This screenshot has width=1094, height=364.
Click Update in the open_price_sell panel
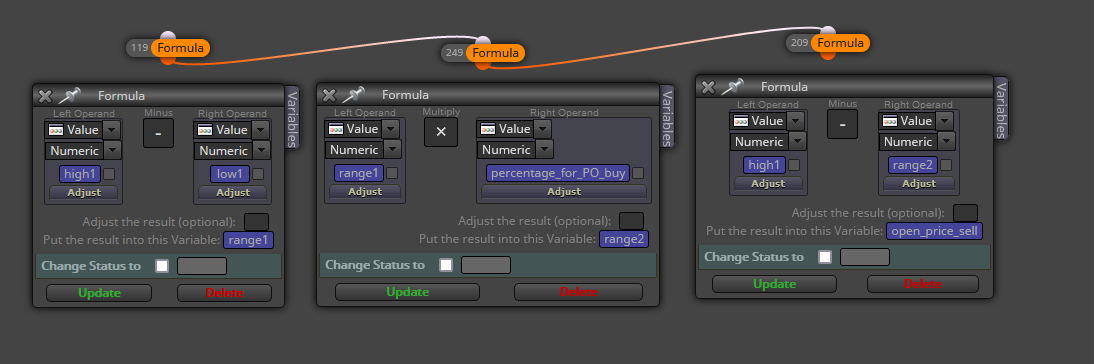[x=774, y=284]
